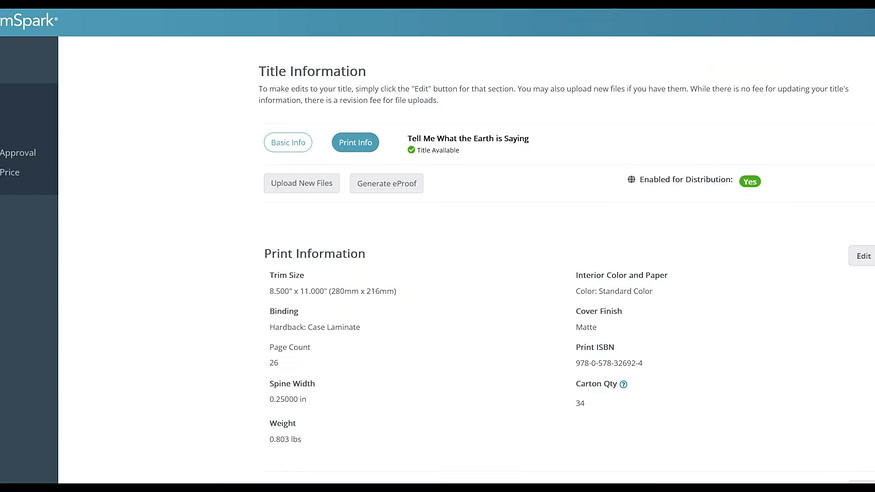Click the Title Information heading
This screenshot has width=875, height=492.
point(312,71)
